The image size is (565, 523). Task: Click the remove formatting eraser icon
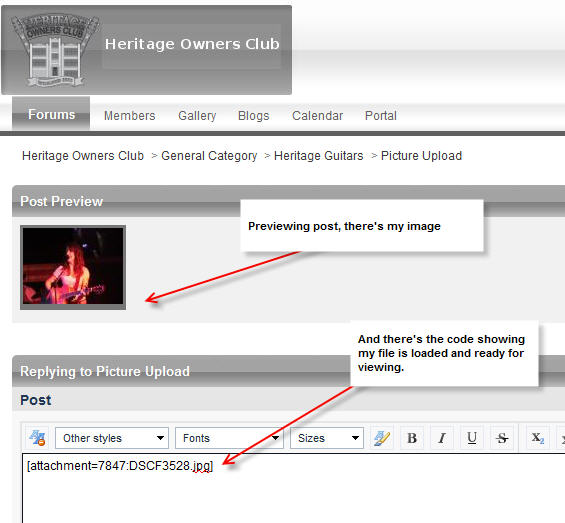point(382,438)
